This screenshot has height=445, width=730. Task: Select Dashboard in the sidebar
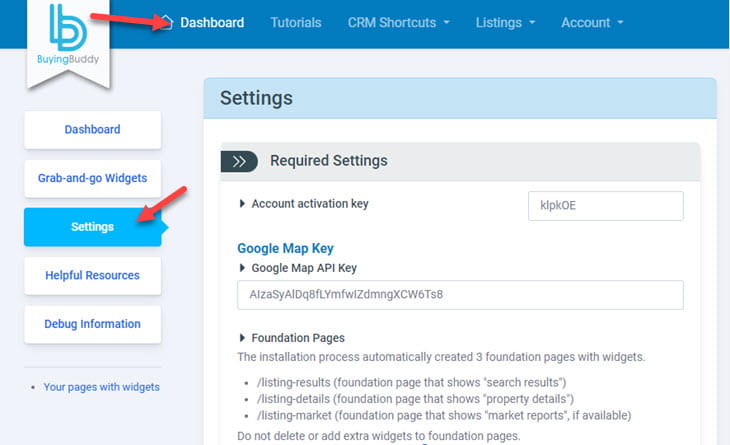tap(93, 129)
